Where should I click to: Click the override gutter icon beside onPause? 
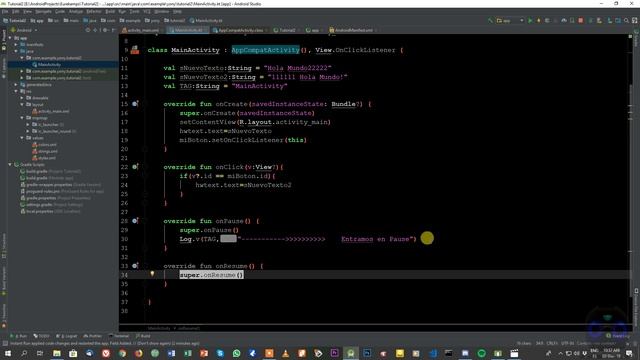135,221
